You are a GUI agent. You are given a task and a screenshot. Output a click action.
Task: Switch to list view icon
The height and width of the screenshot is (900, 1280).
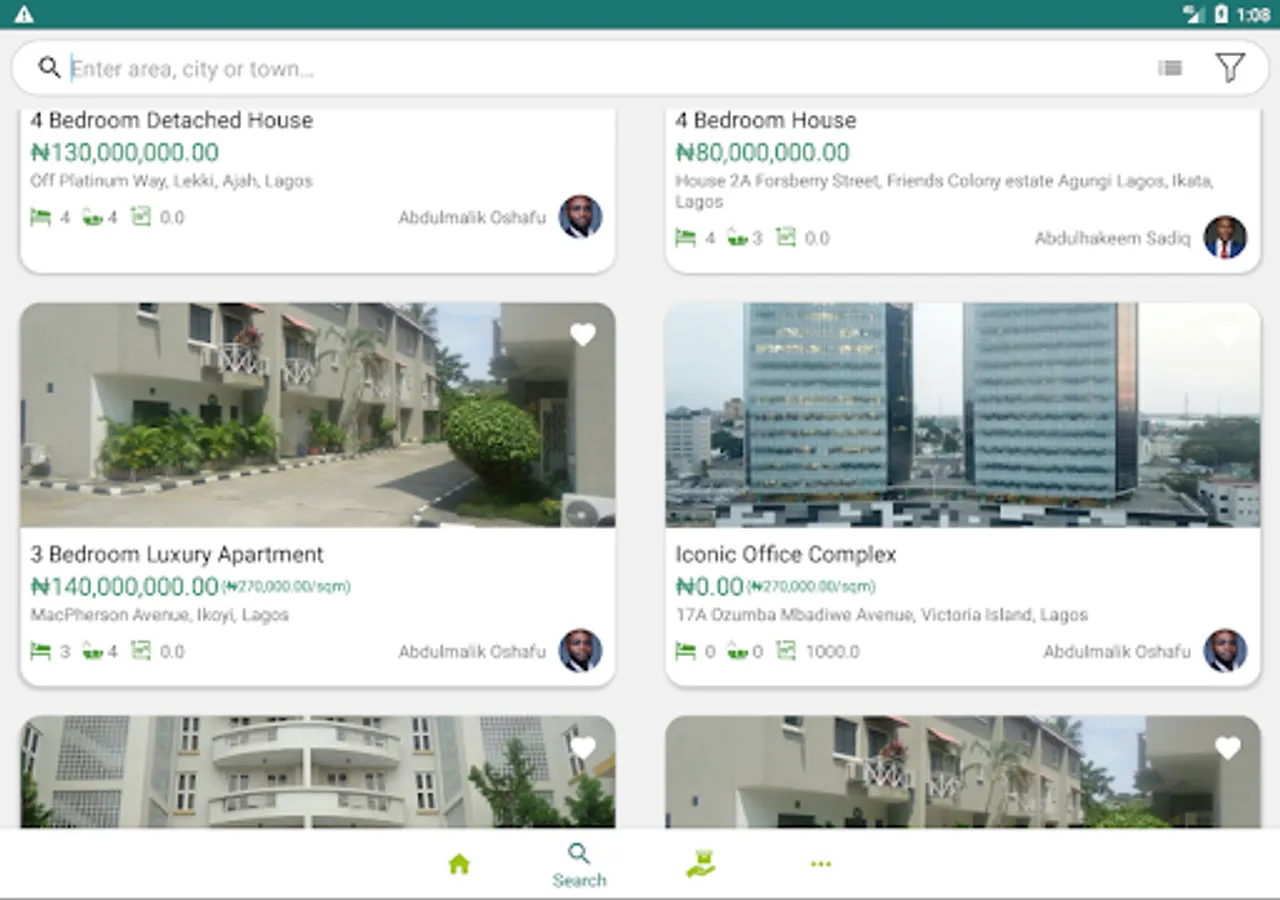point(1170,68)
